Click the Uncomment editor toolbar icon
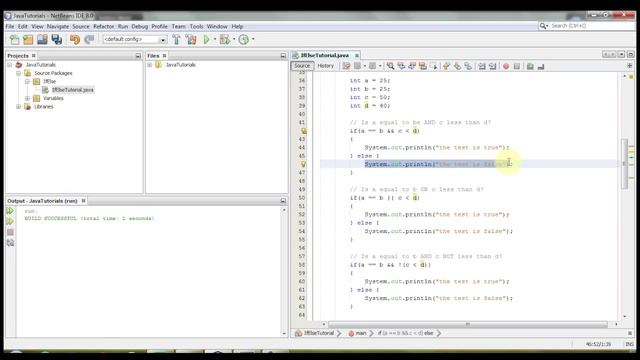640x360 pixels. (541, 66)
